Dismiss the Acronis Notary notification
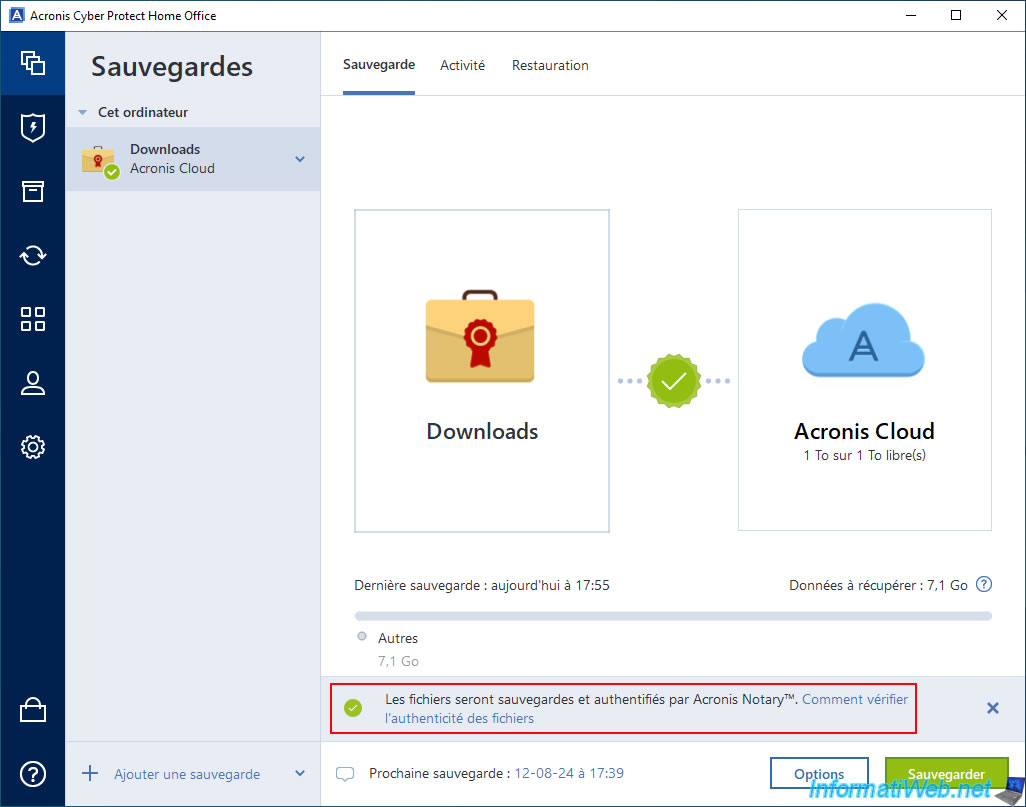1026x807 pixels. pos(993,708)
